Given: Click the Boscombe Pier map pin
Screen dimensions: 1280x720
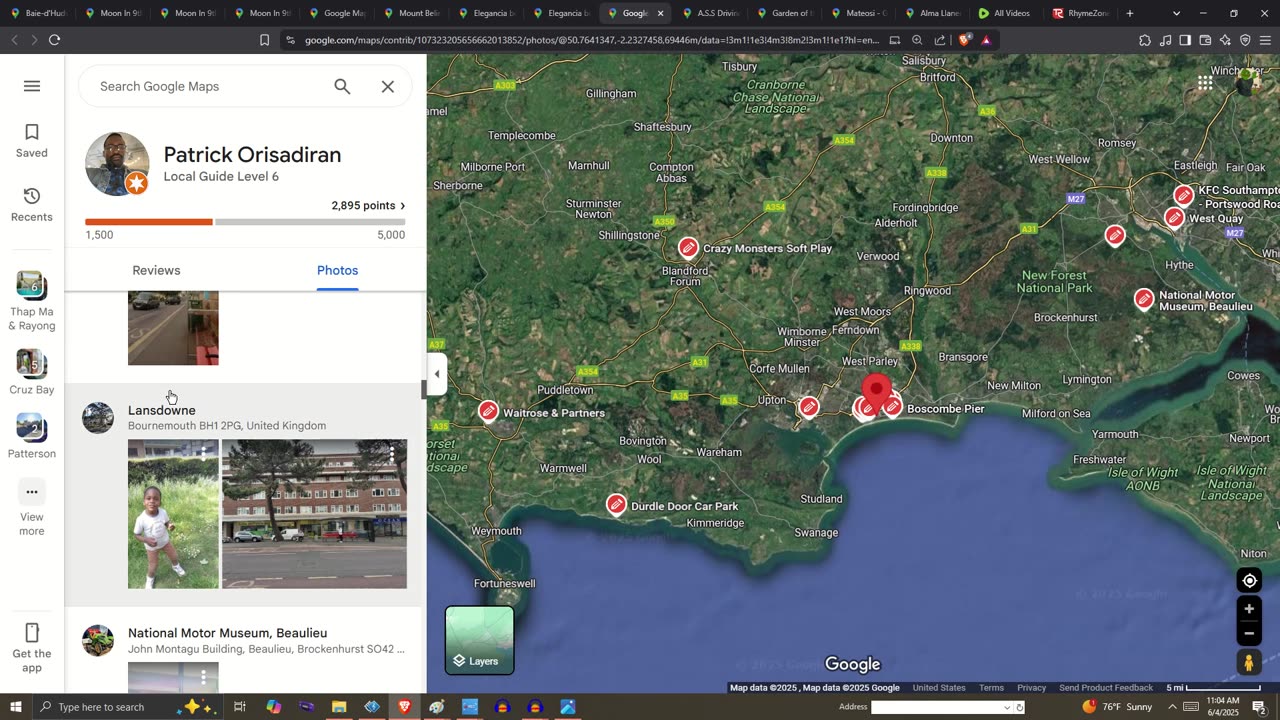Looking at the screenshot, I should pos(892,408).
